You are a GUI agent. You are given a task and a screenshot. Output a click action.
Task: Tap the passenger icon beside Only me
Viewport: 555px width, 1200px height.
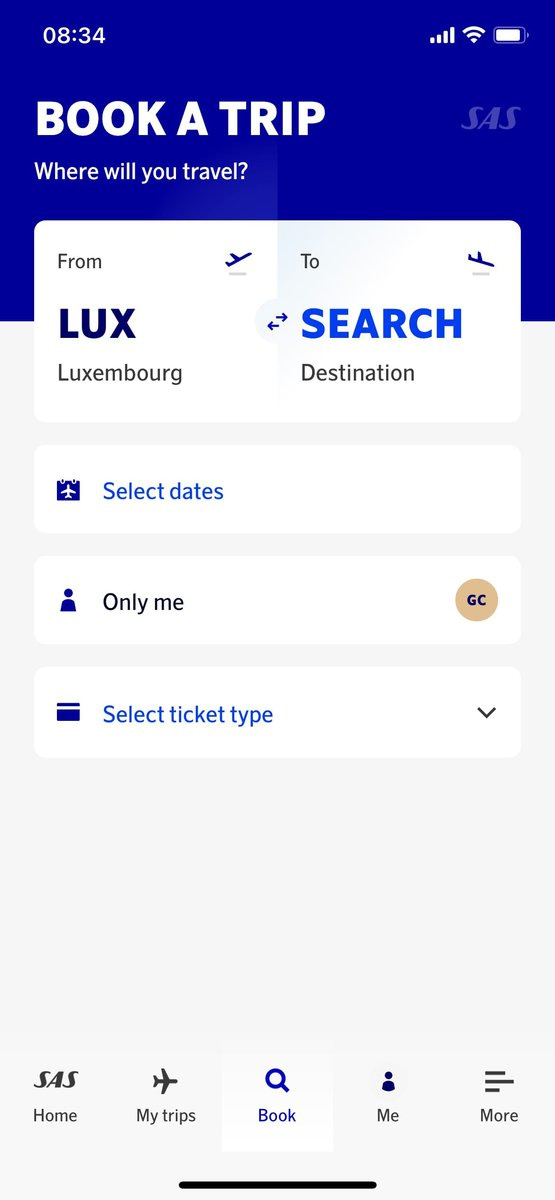point(68,601)
